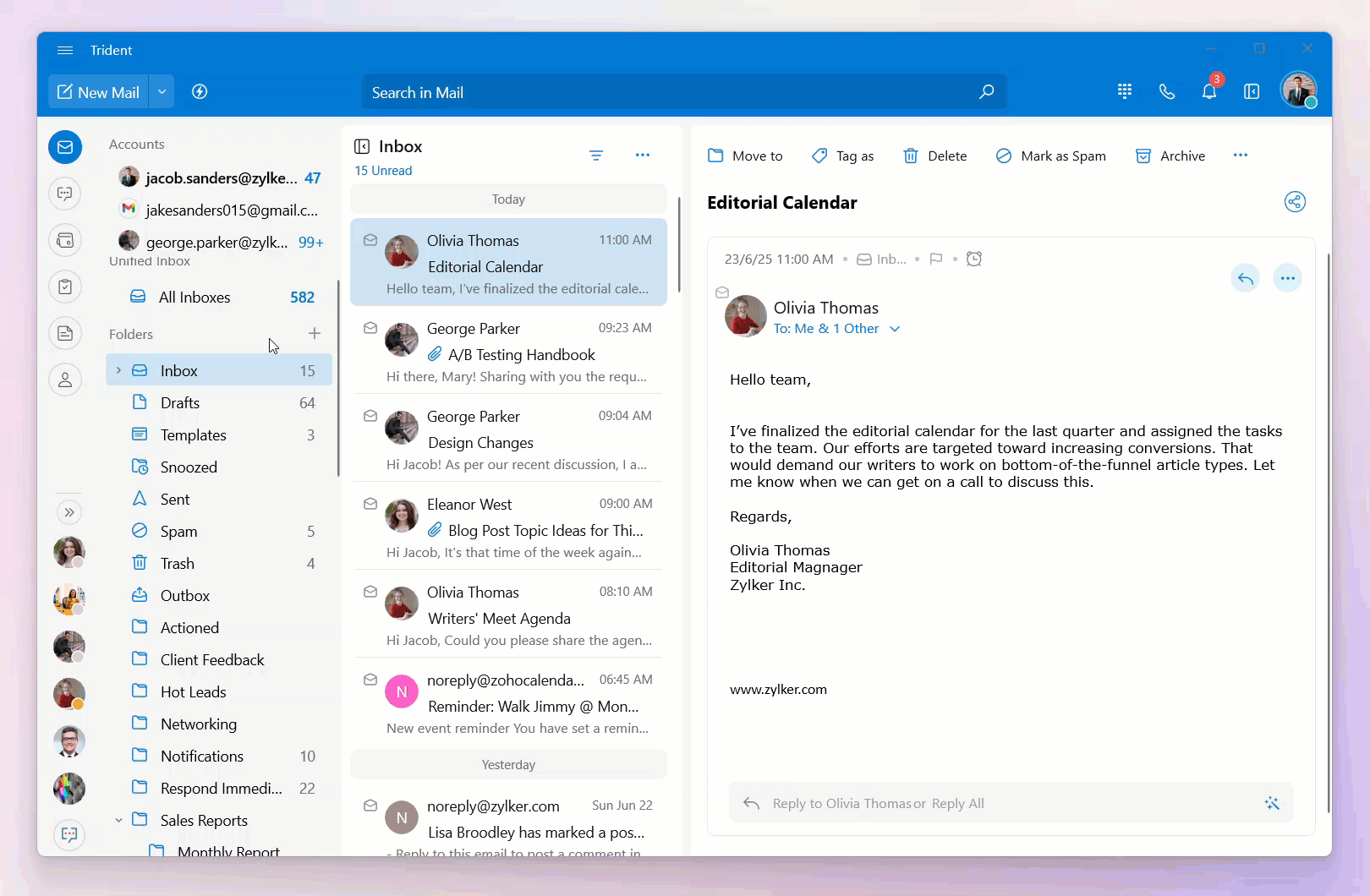
Task: Open the Sent folder
Action: (220, 499)
